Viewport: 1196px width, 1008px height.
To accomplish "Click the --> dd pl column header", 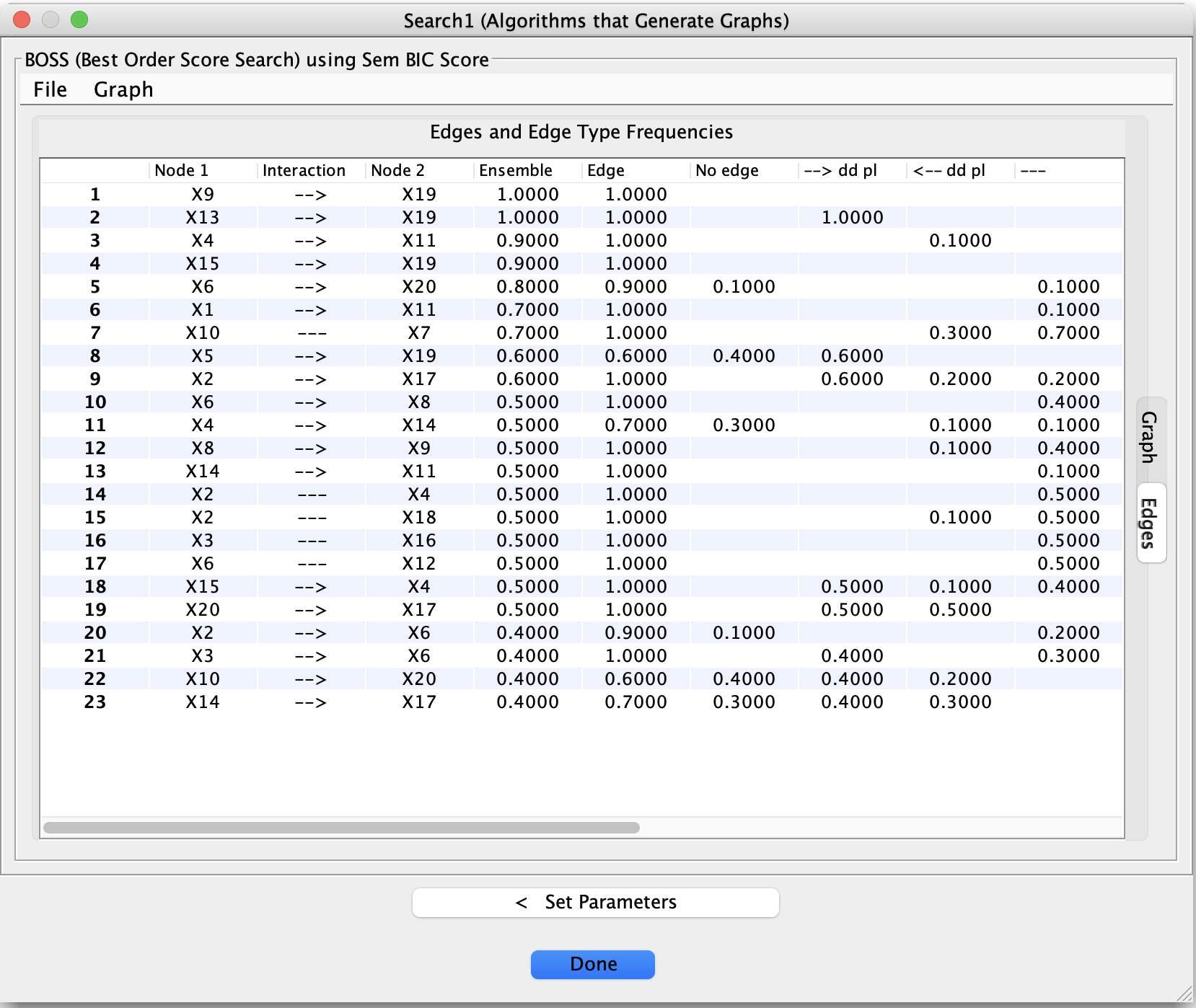I will [852, 170].
